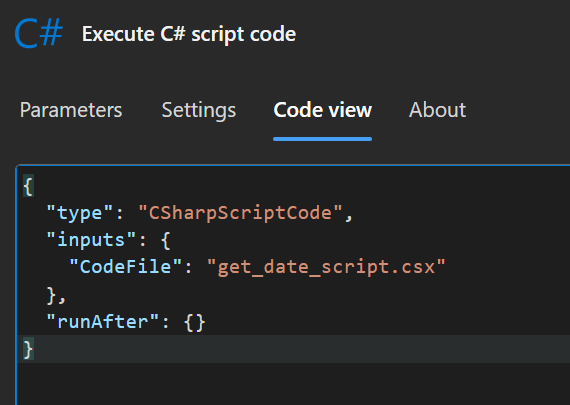This screenshot has height=405, width=570.
Task: Click the empty {} after runAfter
Action: 194,322
